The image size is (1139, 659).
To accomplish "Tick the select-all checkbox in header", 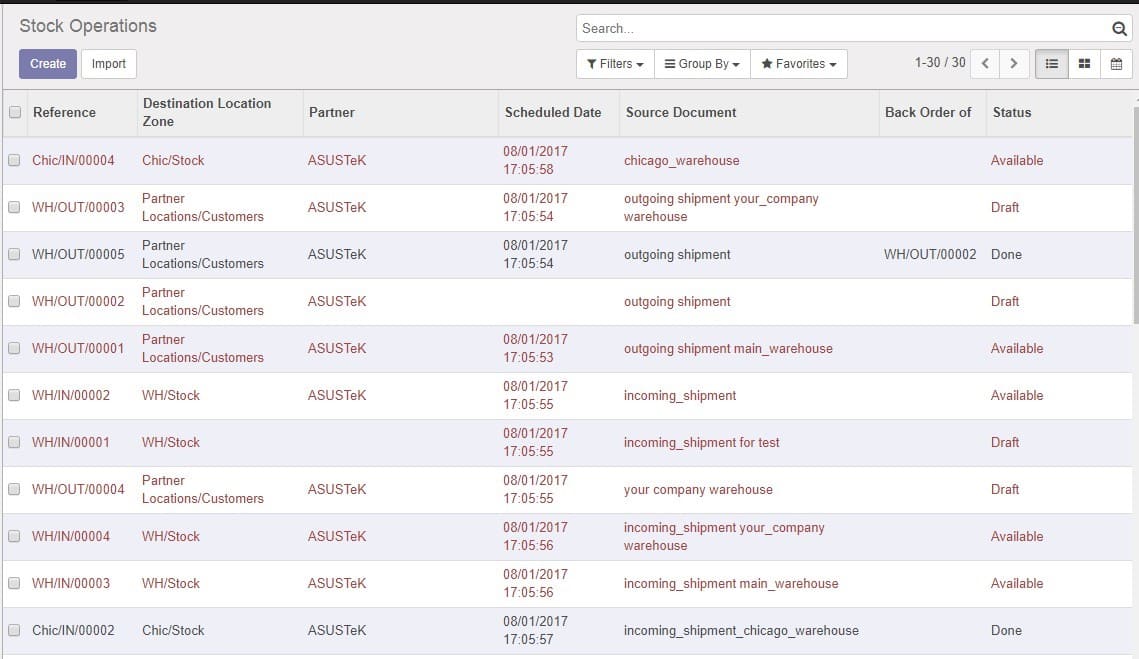I will click(15, 113).
